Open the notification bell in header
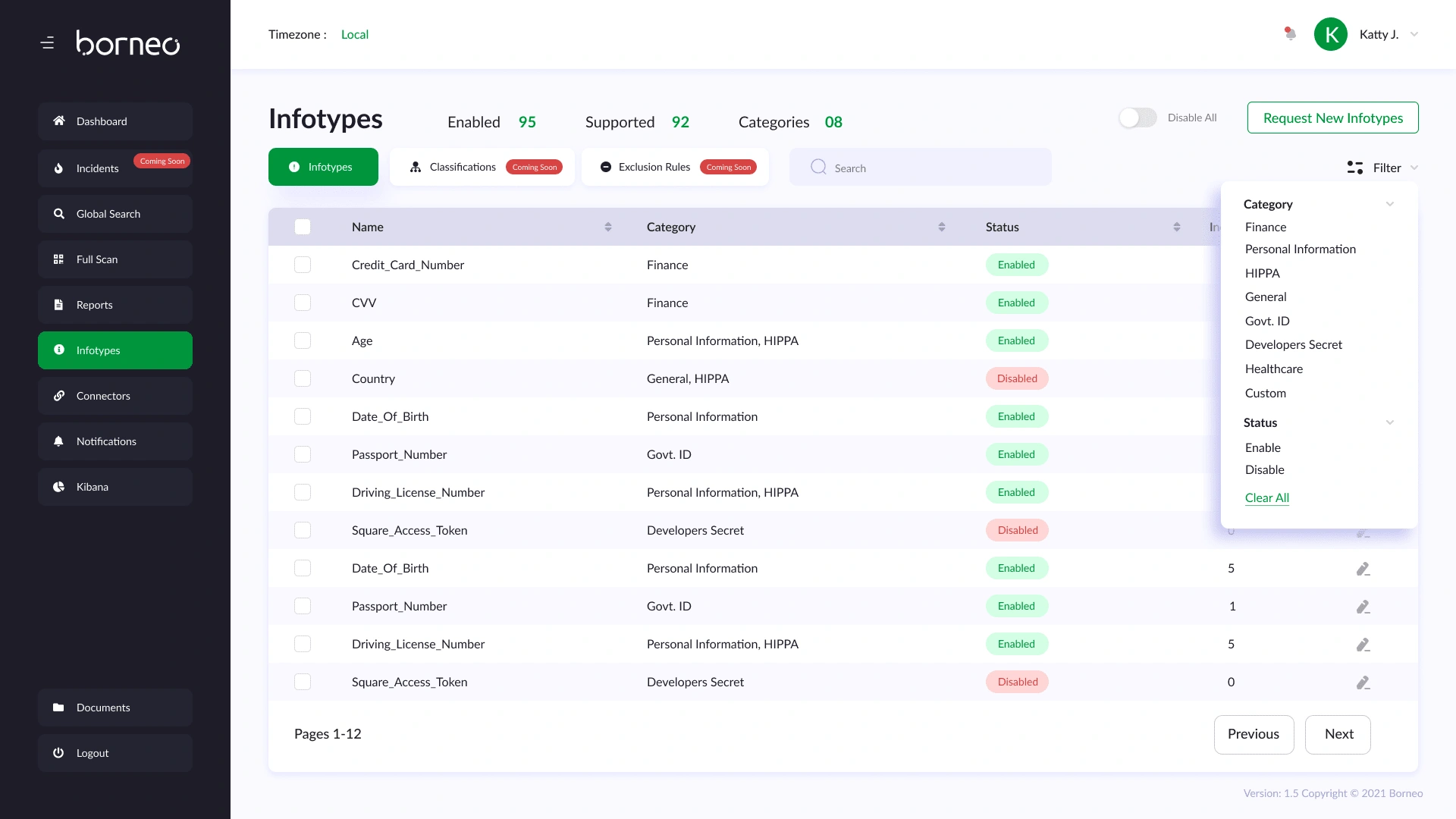1456x819 pixels. [x=1290, y=33]
